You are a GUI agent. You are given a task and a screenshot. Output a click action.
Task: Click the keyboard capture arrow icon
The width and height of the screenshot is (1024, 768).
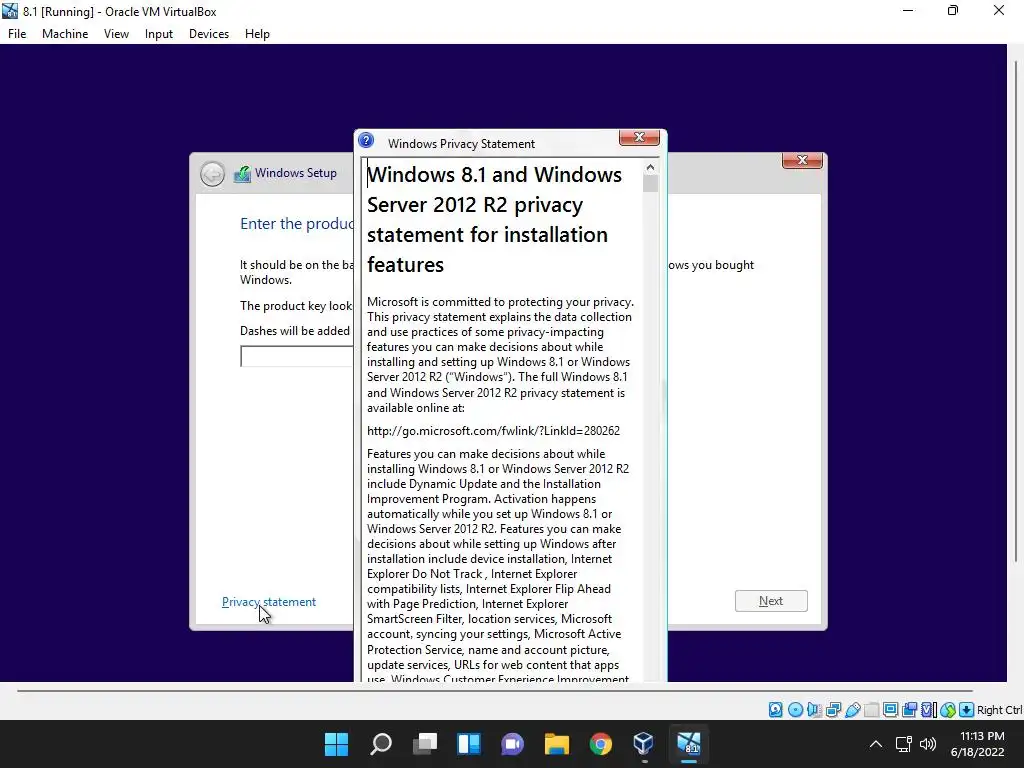pyautogui.click(x=967, y=710)
